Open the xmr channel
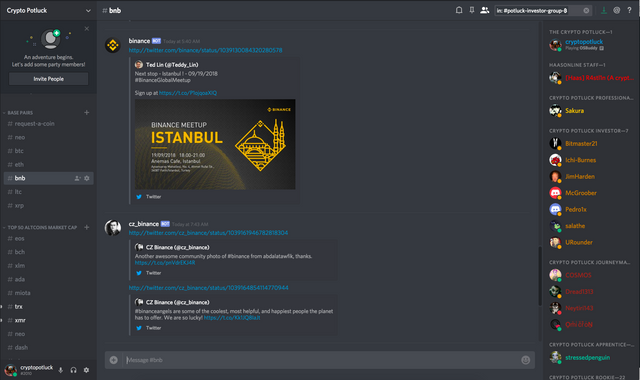 tap(49, 320)
